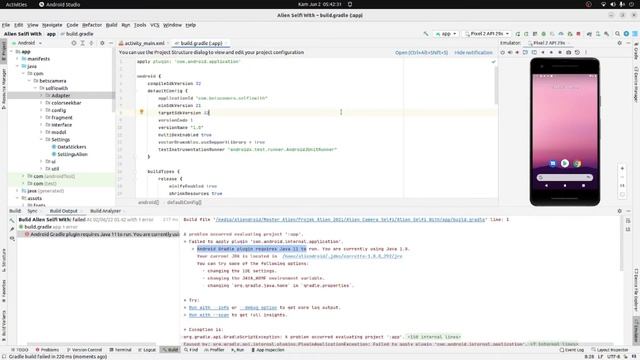
Task: Click the Make Project hammer icon
Action: click(426, 34)
